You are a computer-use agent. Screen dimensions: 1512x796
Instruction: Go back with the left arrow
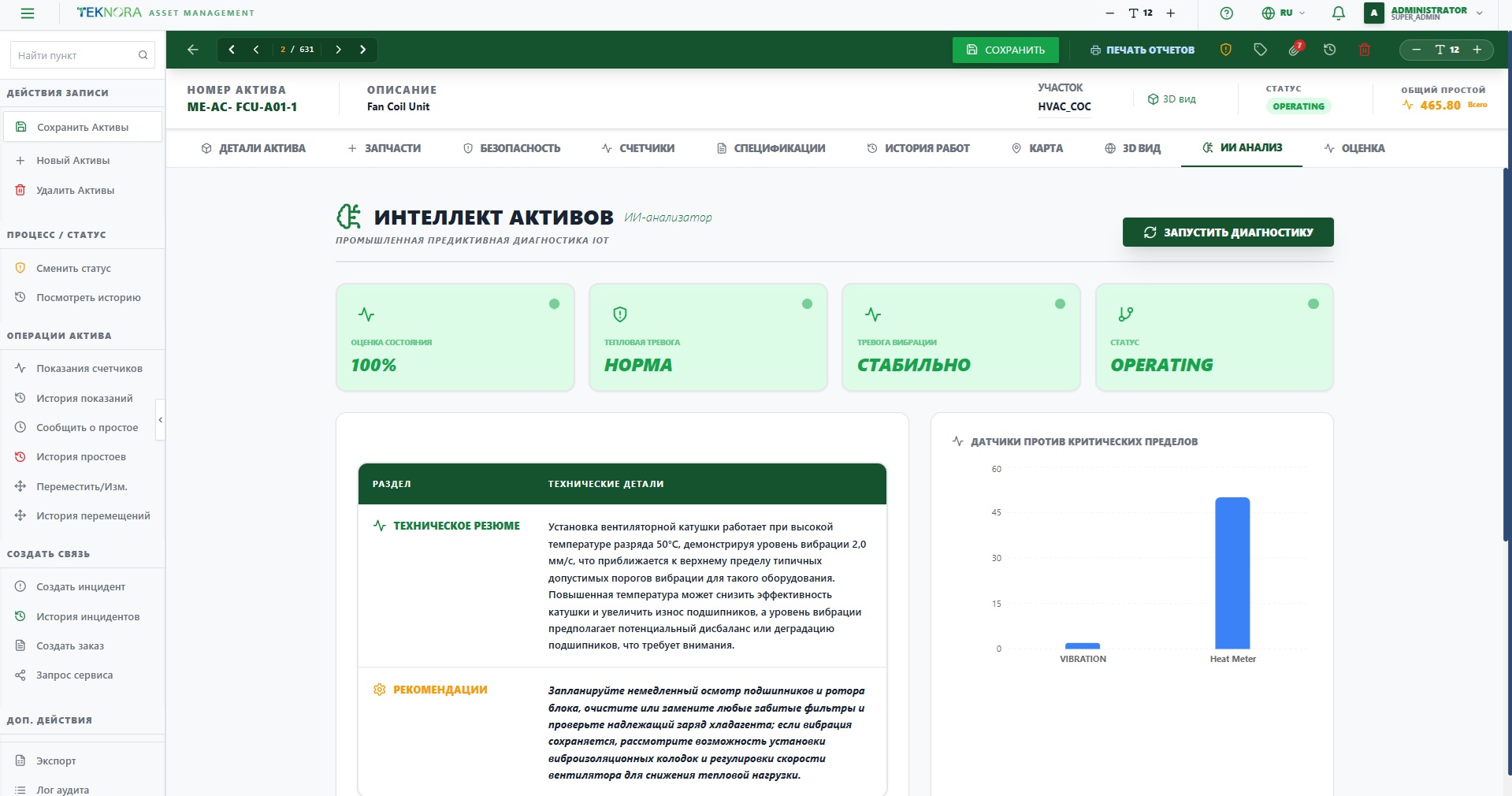point(192,50)
